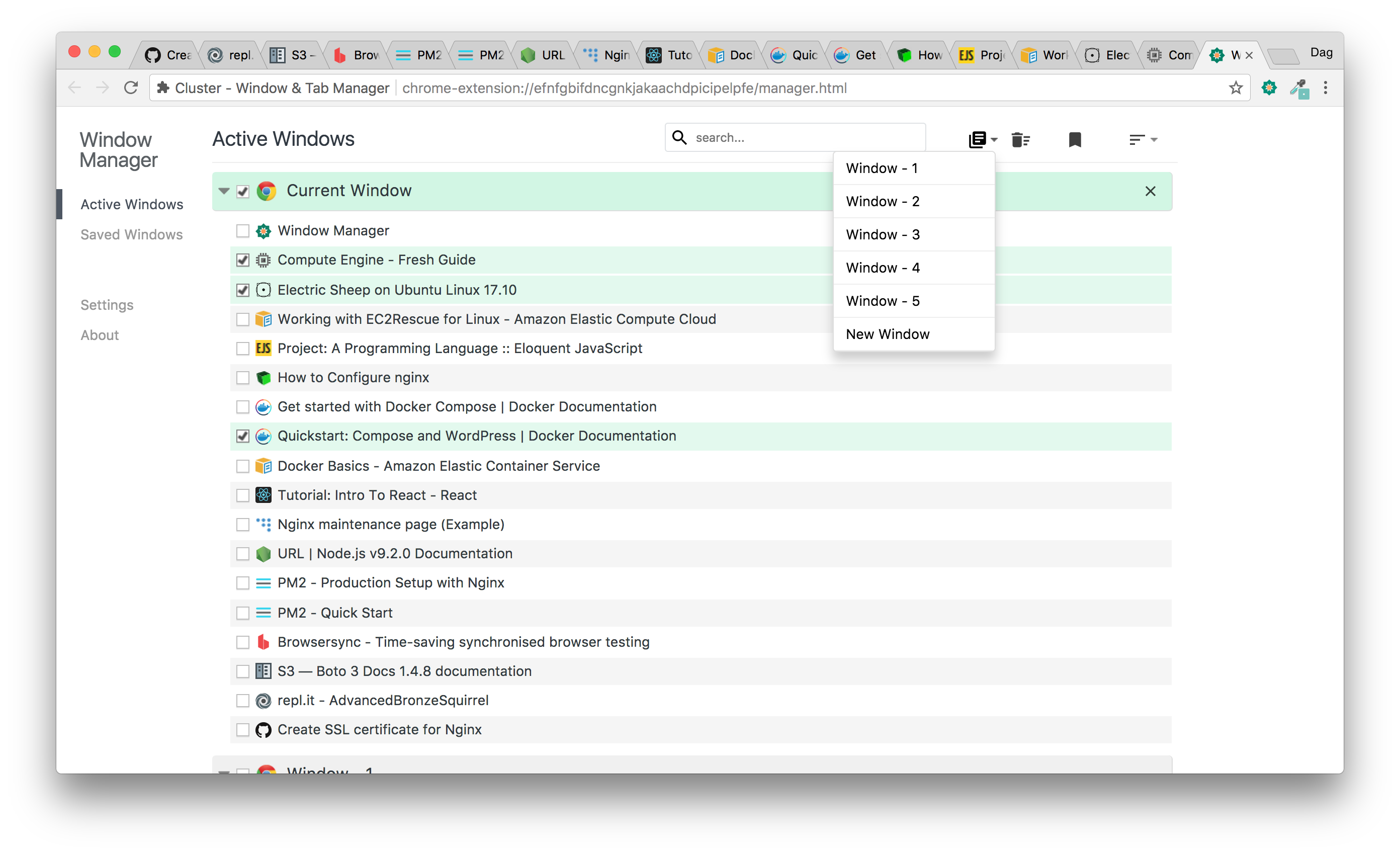Click the Window Manager gear favicon in list

(263, 231)
